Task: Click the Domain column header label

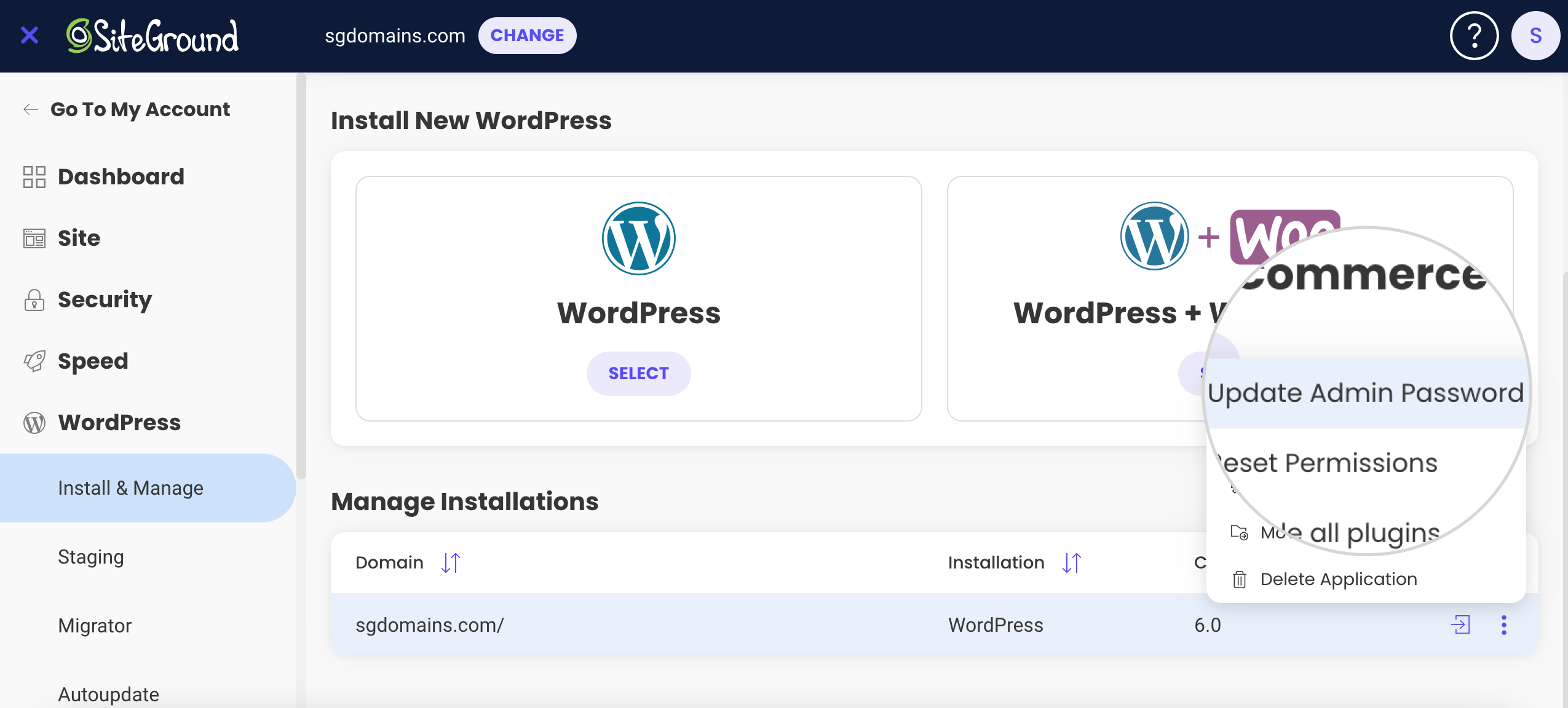Action: pos(389,562)
